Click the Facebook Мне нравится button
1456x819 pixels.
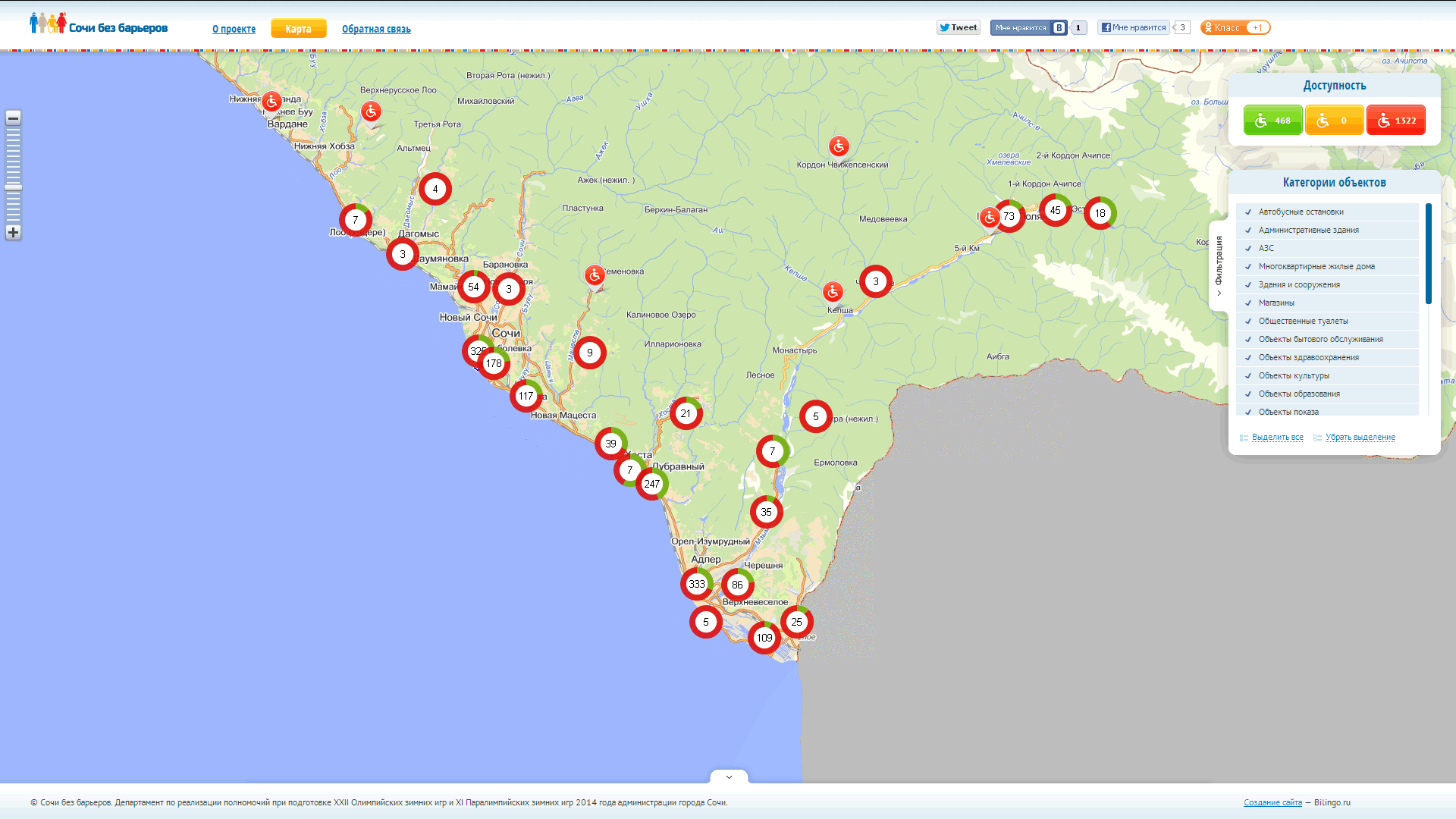[x=1134, y=27]
